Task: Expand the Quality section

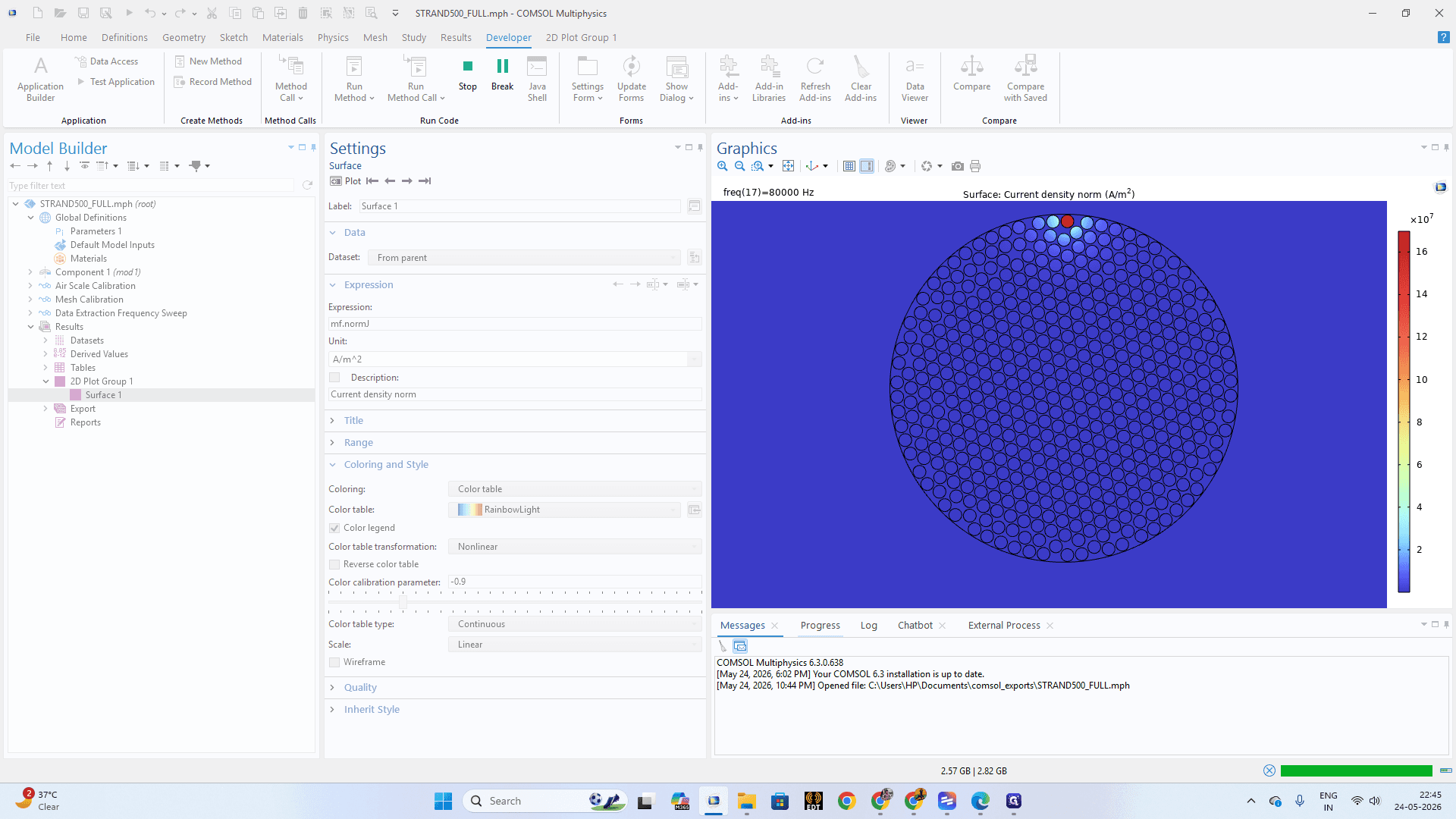Action: [x=360, y=687]
